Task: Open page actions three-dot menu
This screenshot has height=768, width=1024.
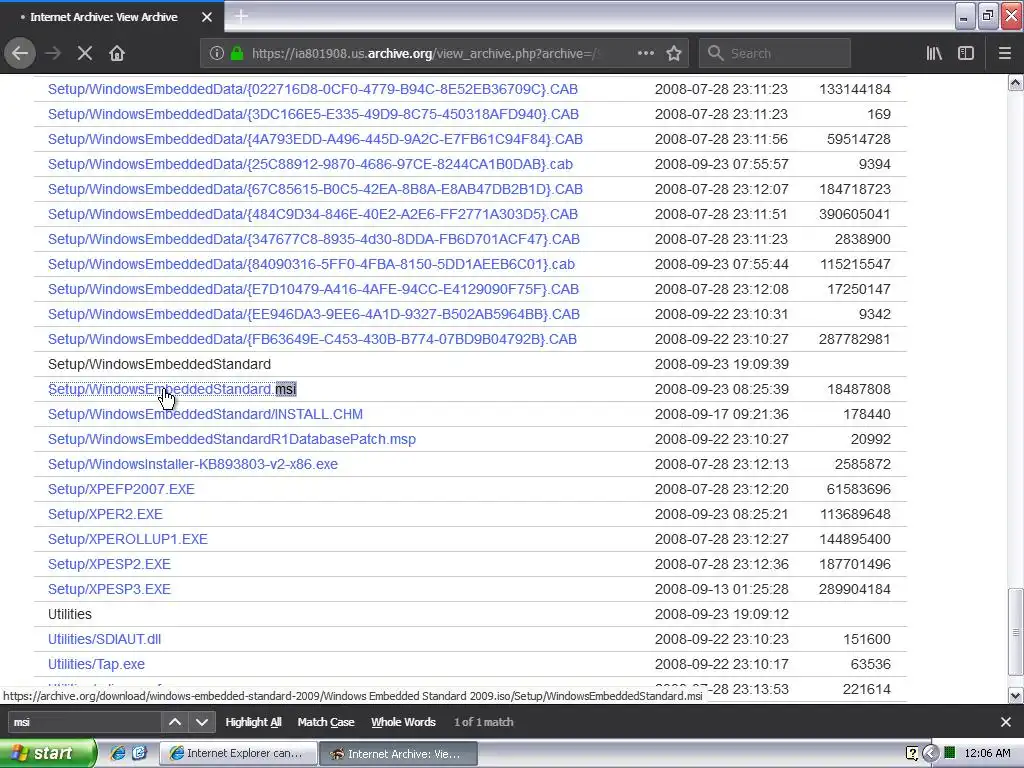Action: click(x=646, y=53)
